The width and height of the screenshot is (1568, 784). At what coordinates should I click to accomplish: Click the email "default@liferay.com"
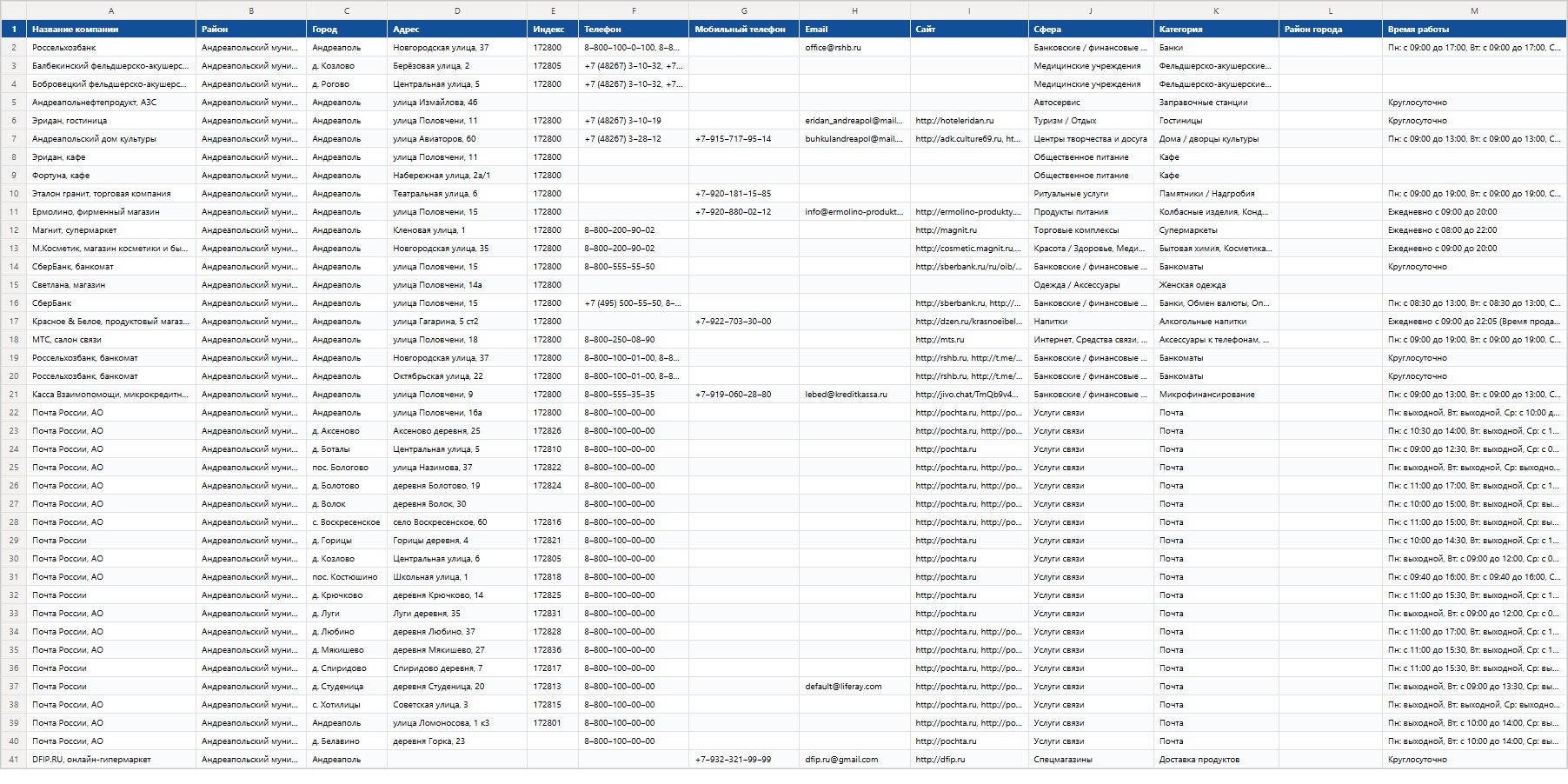(x=854, y=686)
